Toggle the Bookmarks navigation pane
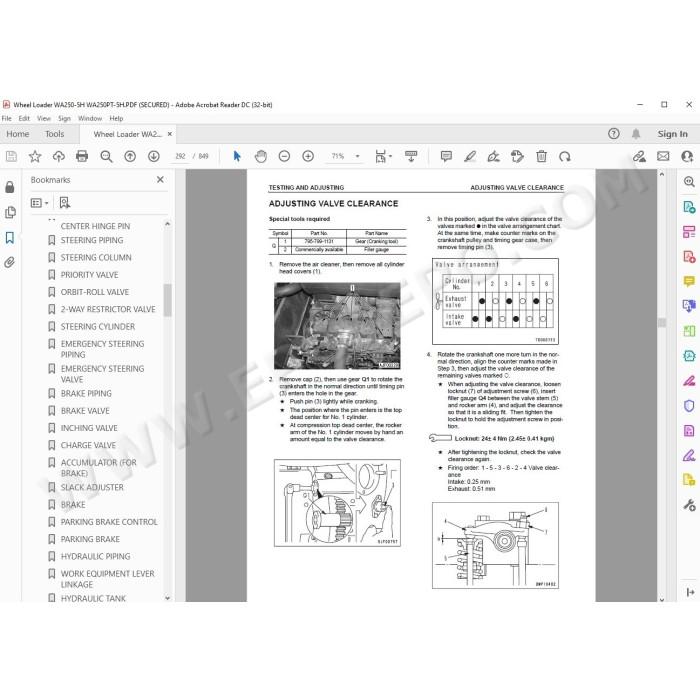This screenshot has height=700, width=700. 10,238
